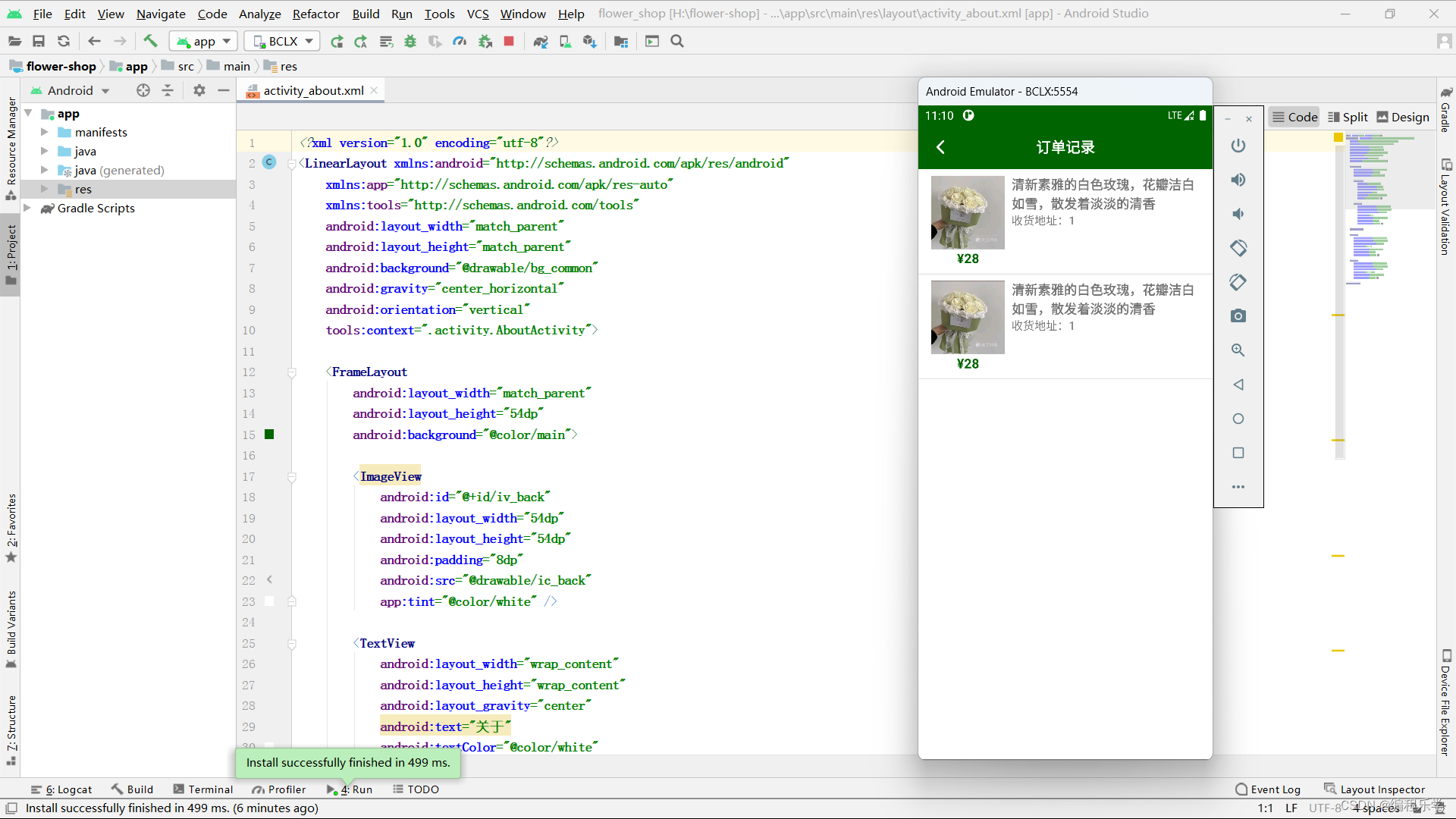Tap the second white rose order thumbnail
The width and height of the screenshot is (1456, 819).
coord(968,317)
